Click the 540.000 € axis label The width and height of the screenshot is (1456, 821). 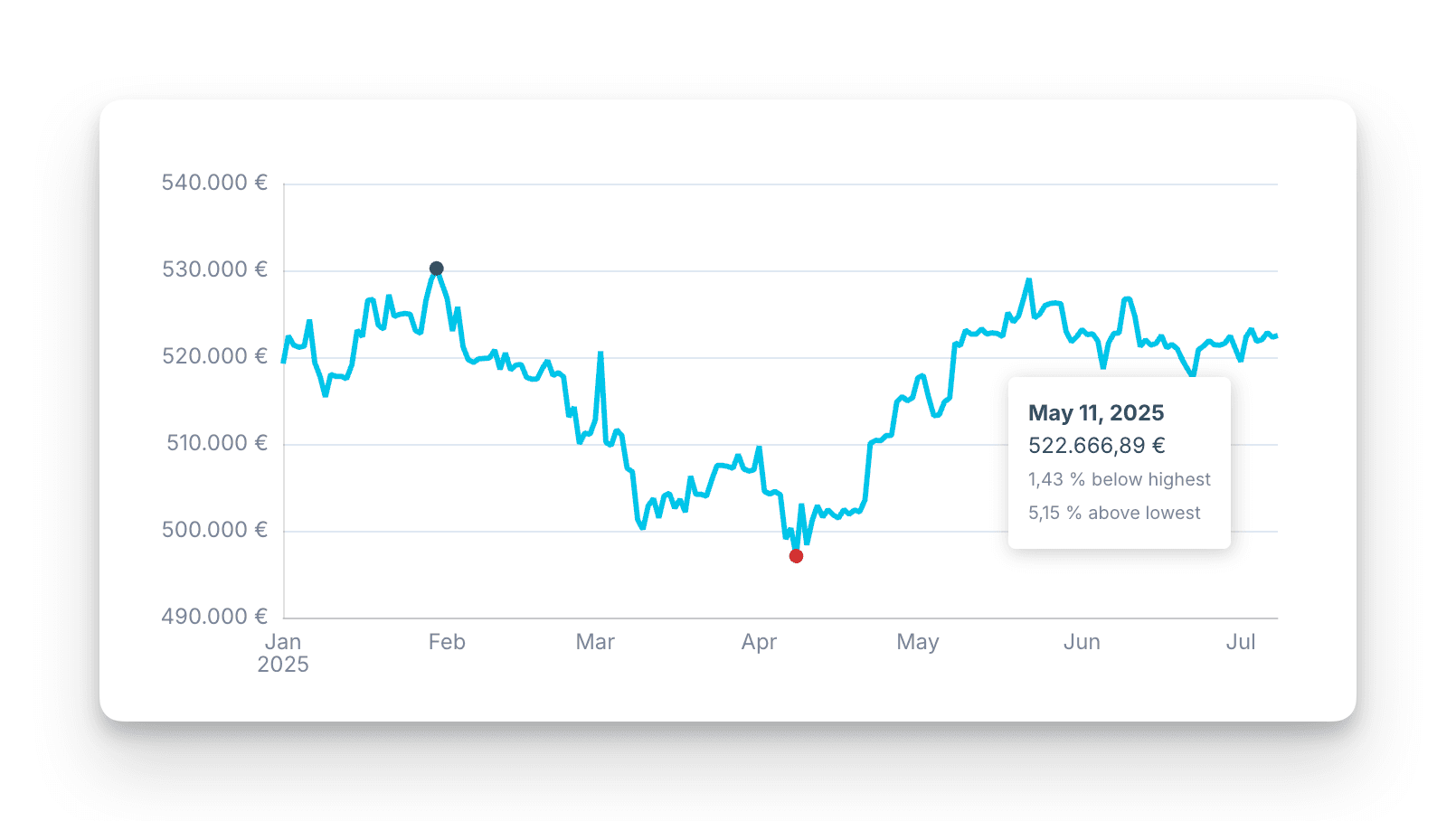(x=214, y=183)
